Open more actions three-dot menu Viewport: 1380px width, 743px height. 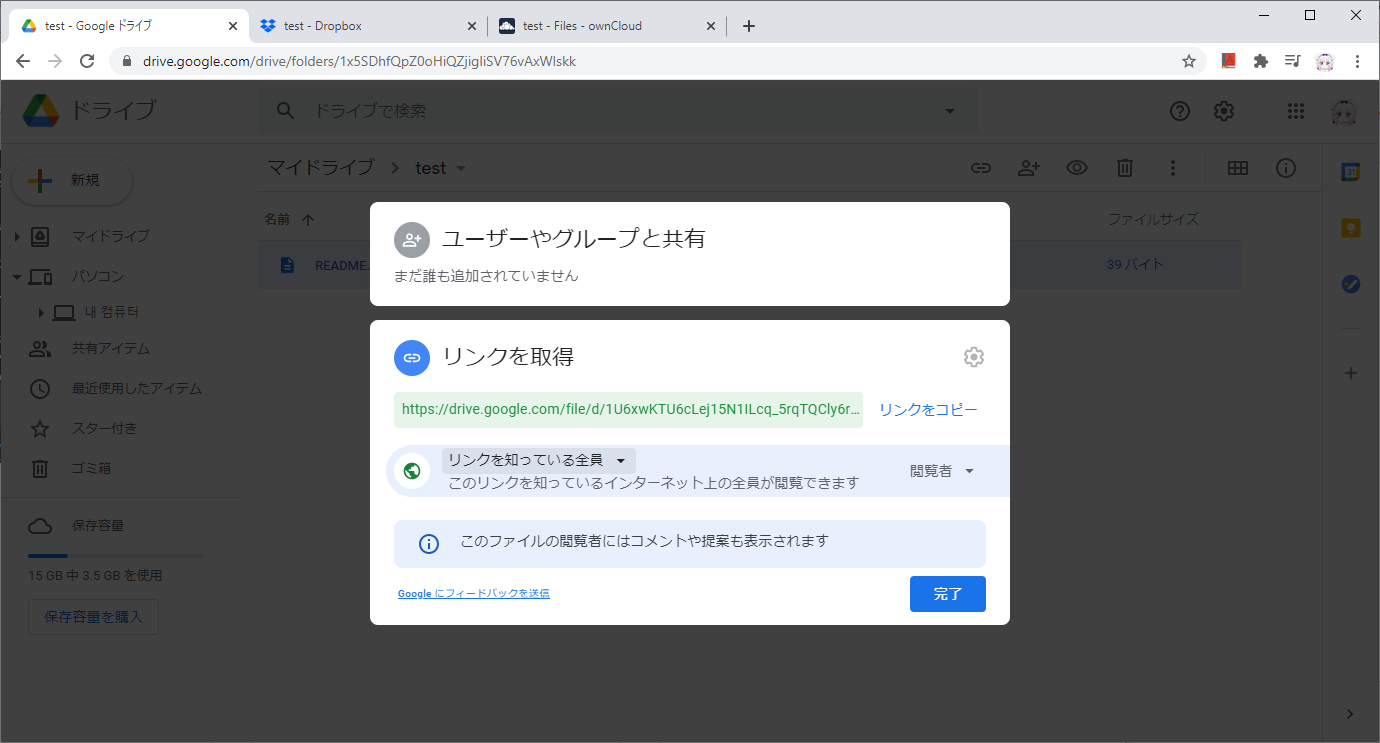(x=1173, y=168)
